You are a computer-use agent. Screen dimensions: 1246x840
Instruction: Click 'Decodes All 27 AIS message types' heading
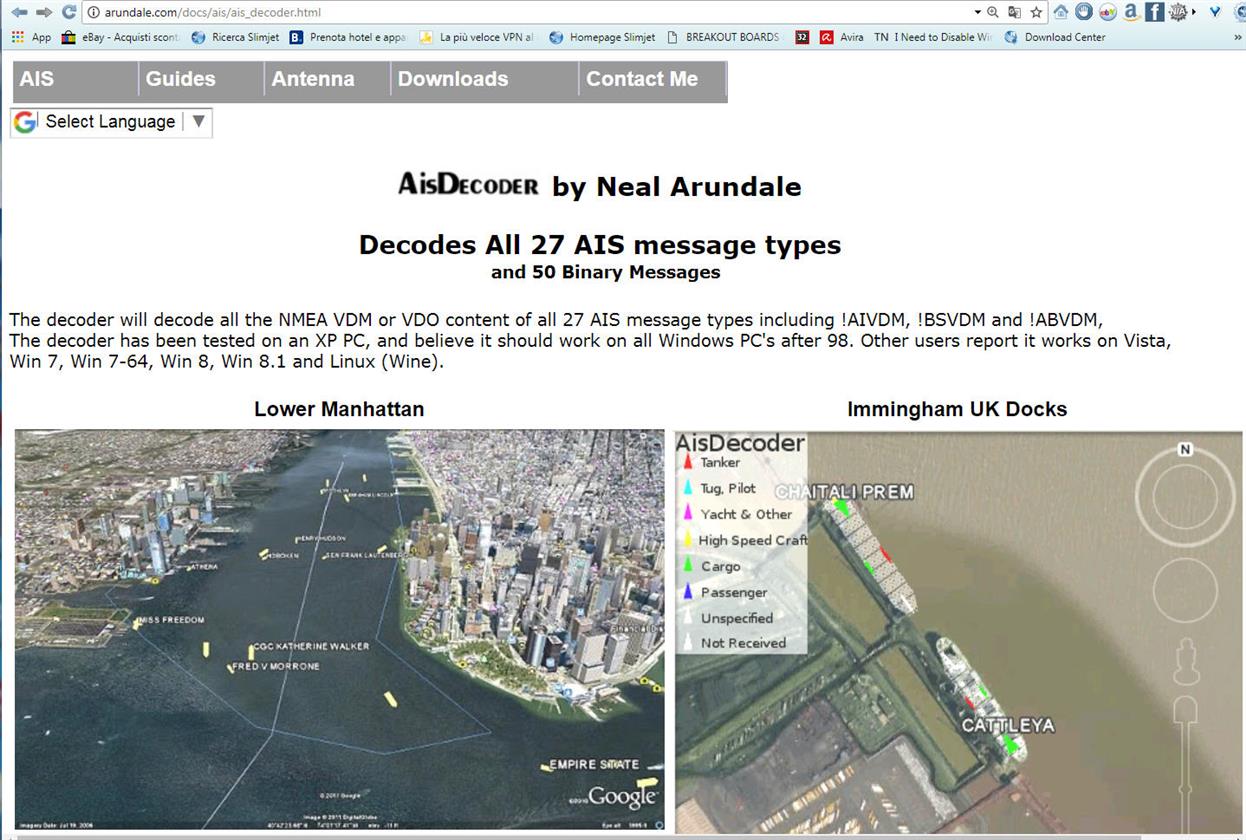click(600, 245)
